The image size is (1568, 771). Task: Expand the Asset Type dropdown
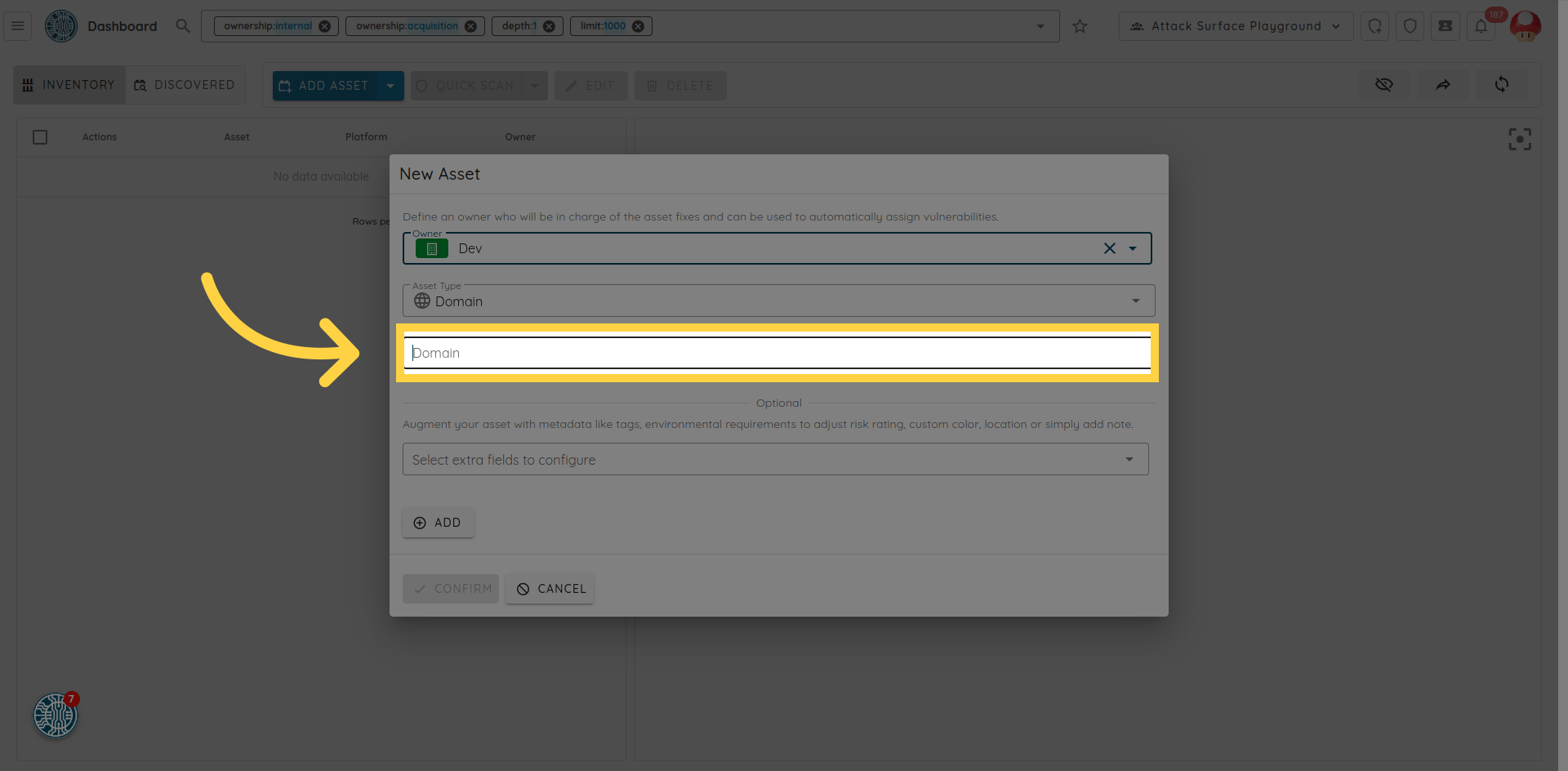click(x=1135, y=301)
